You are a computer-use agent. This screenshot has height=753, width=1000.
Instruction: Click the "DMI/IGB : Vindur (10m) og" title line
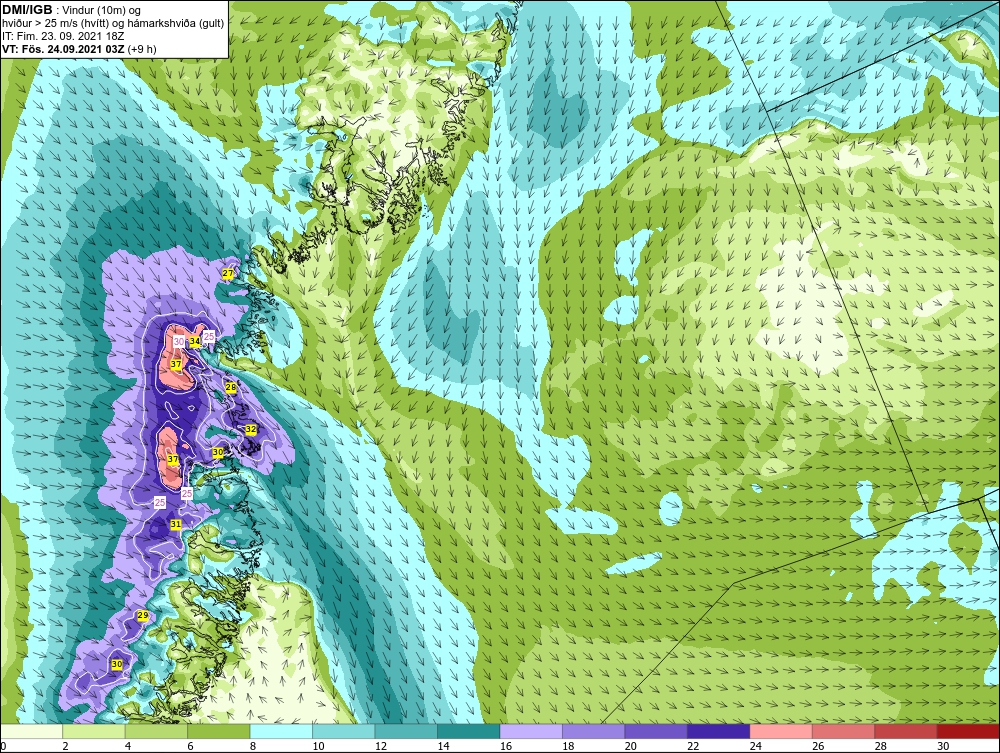click(72, 10)
